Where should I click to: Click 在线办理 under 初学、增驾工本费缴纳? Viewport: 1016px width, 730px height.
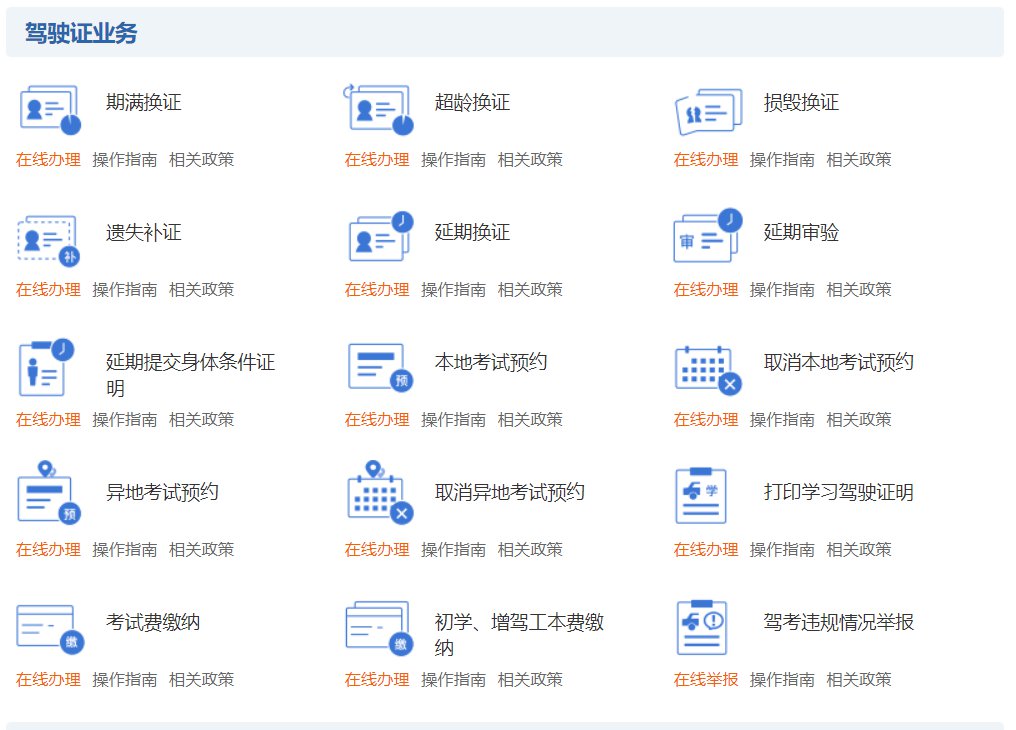pyautogui.click(x=377, y=679)
